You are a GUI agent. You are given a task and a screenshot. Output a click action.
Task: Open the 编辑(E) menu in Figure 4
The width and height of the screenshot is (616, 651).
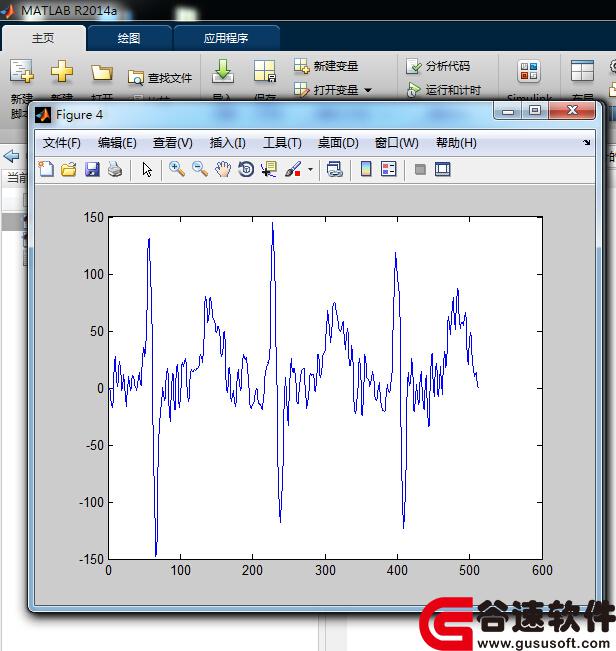coord(117,143)
